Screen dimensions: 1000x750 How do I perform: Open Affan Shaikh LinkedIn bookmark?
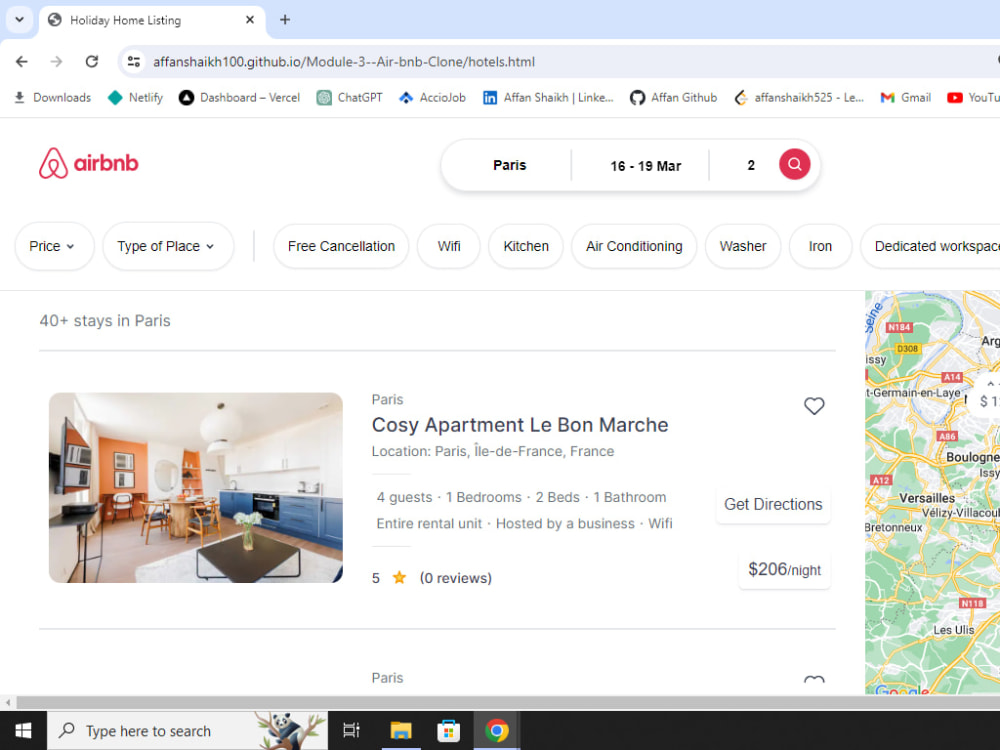548,98
